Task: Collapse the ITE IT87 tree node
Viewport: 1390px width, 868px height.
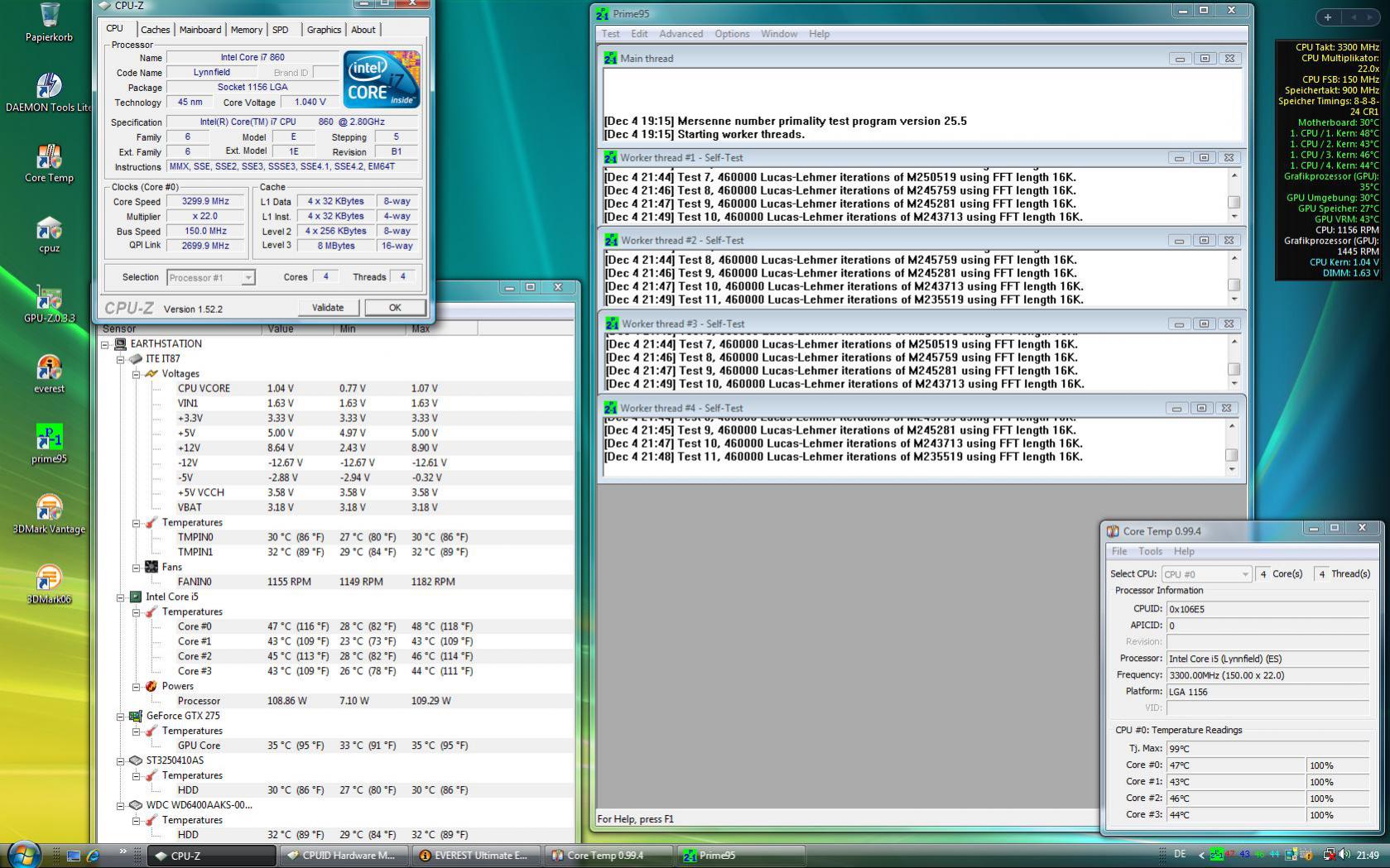Action: pyautogui.click(x=121, y=359)
